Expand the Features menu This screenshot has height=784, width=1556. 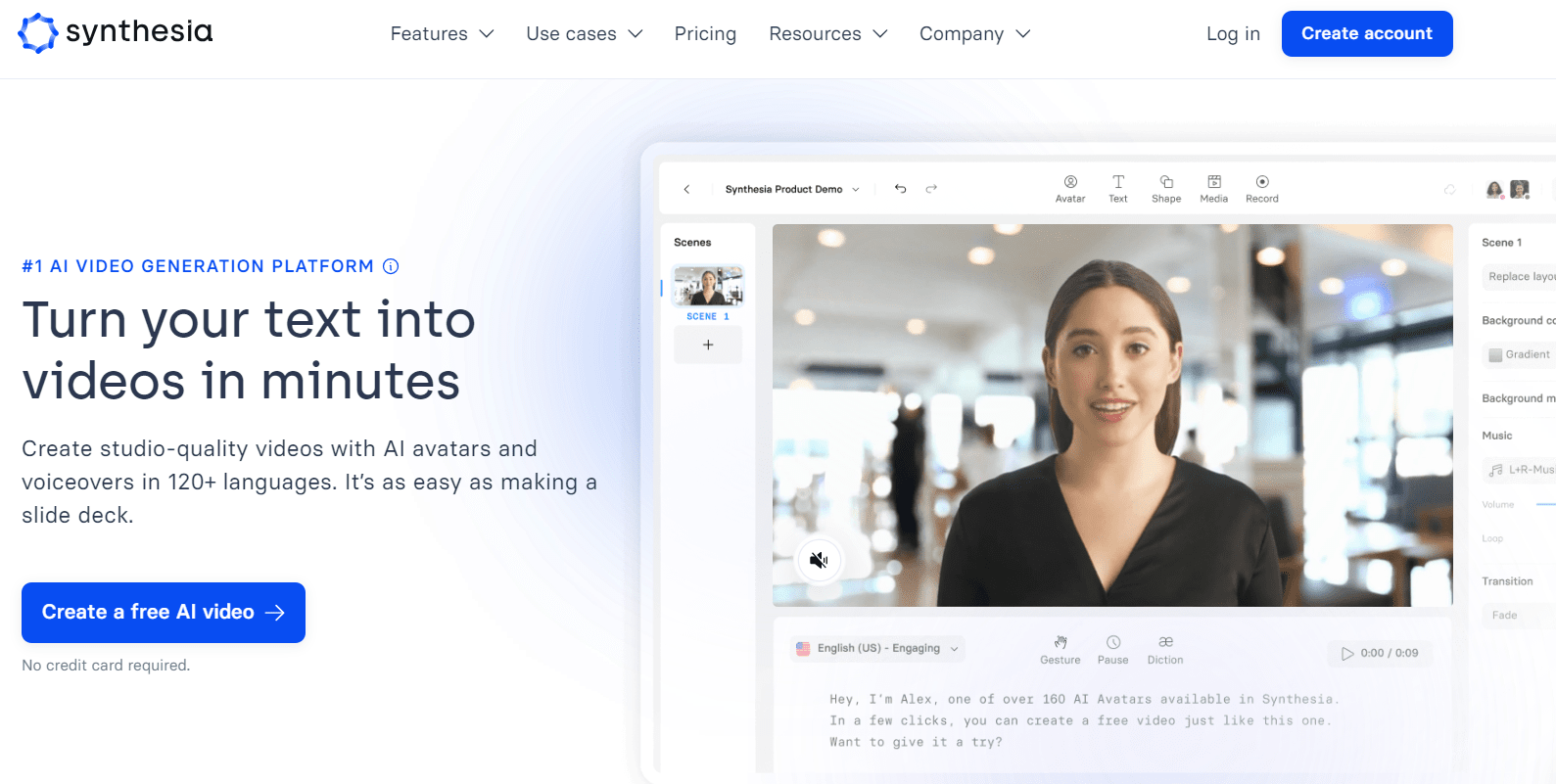coord(442,33)
